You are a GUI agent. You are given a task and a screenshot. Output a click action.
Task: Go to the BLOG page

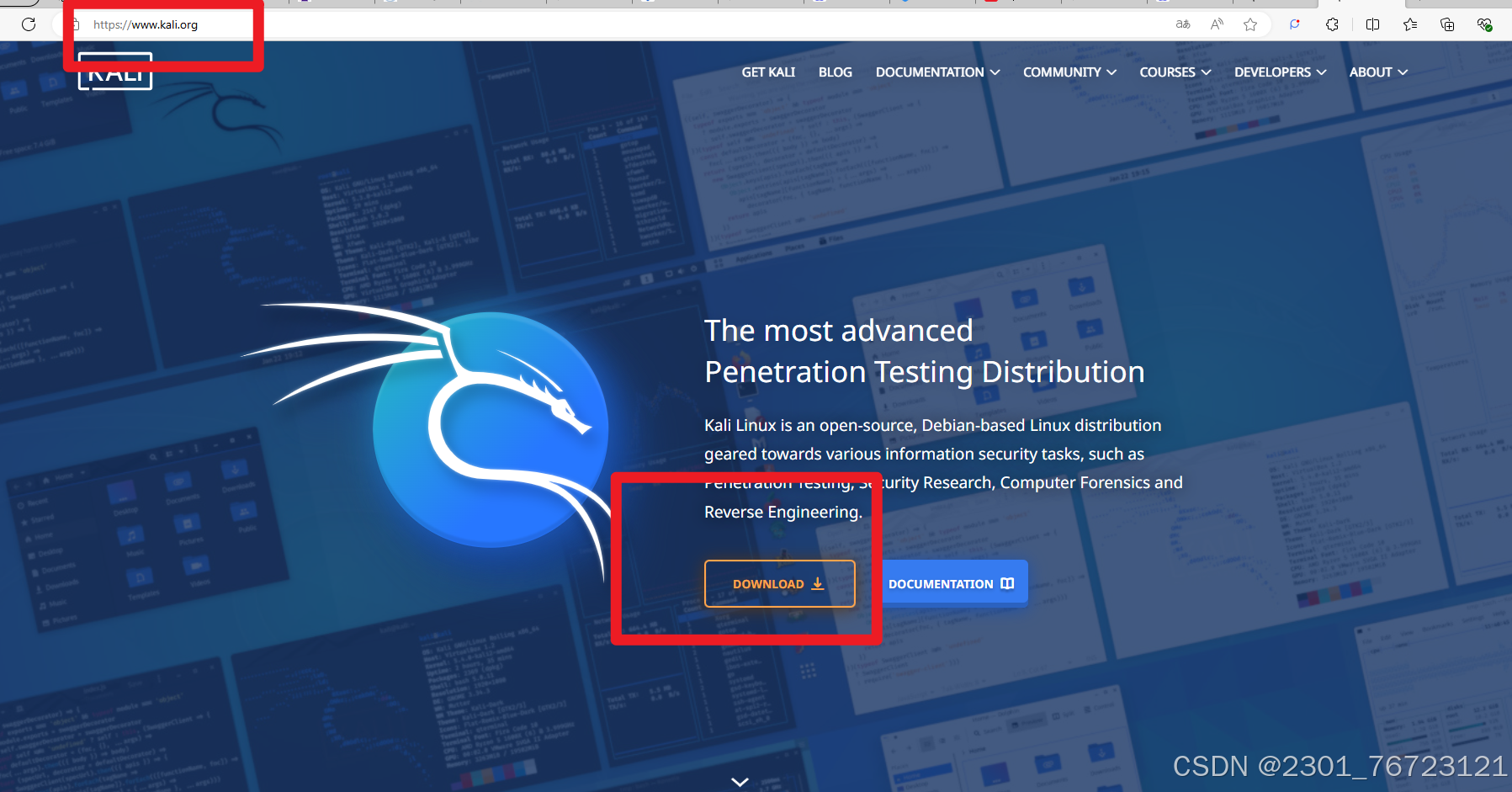(x=836, y=72)
